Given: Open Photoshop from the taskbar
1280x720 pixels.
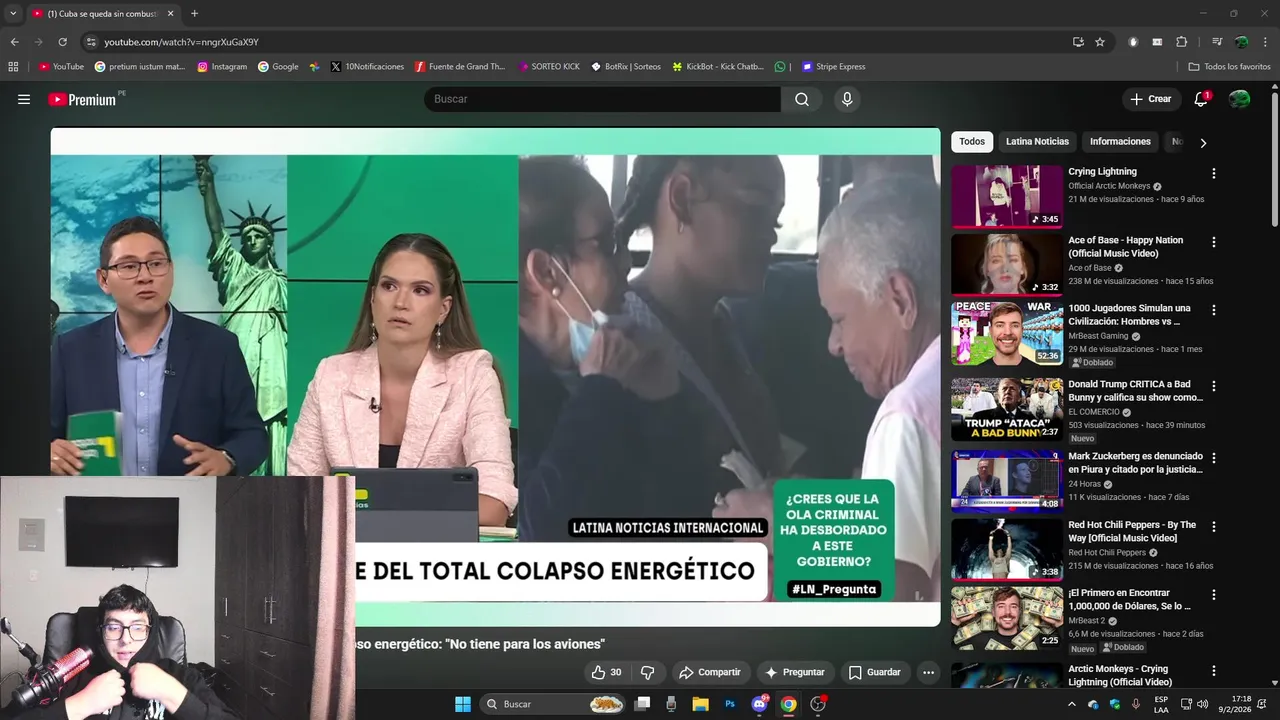Looking at the screenshot, I should click(x=730, y=704).
